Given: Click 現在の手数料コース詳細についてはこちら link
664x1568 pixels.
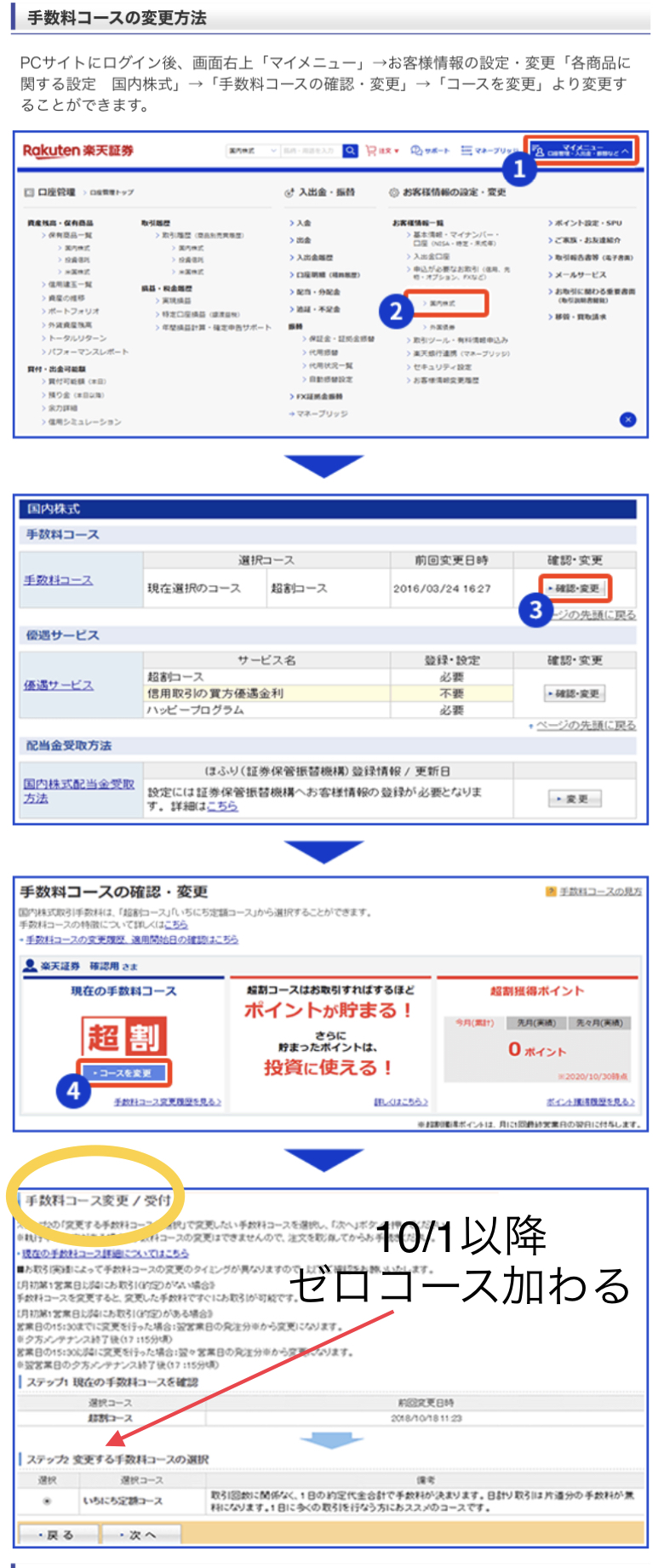Looking at the screenshot, I should 106,1254.
